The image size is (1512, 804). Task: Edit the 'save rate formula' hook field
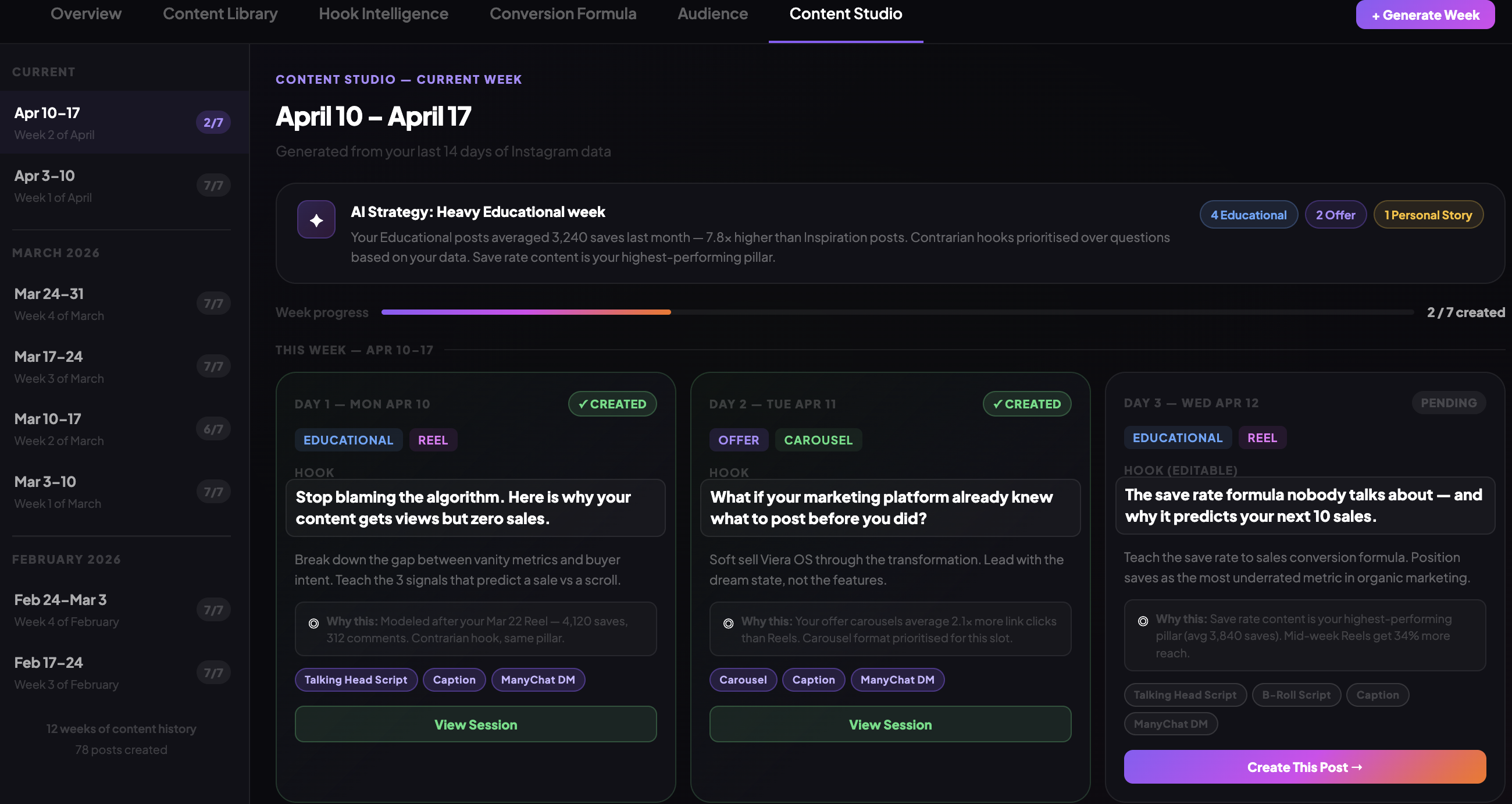point(1305,505)
